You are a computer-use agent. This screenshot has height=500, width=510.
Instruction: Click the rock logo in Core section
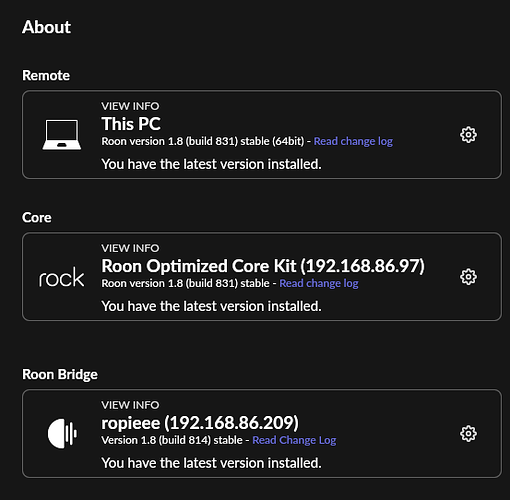62,277
